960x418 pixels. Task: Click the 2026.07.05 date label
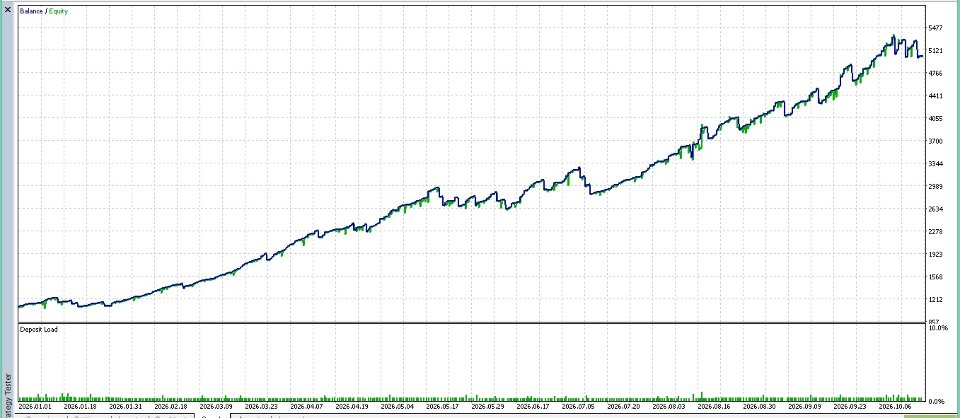point(577,406)
